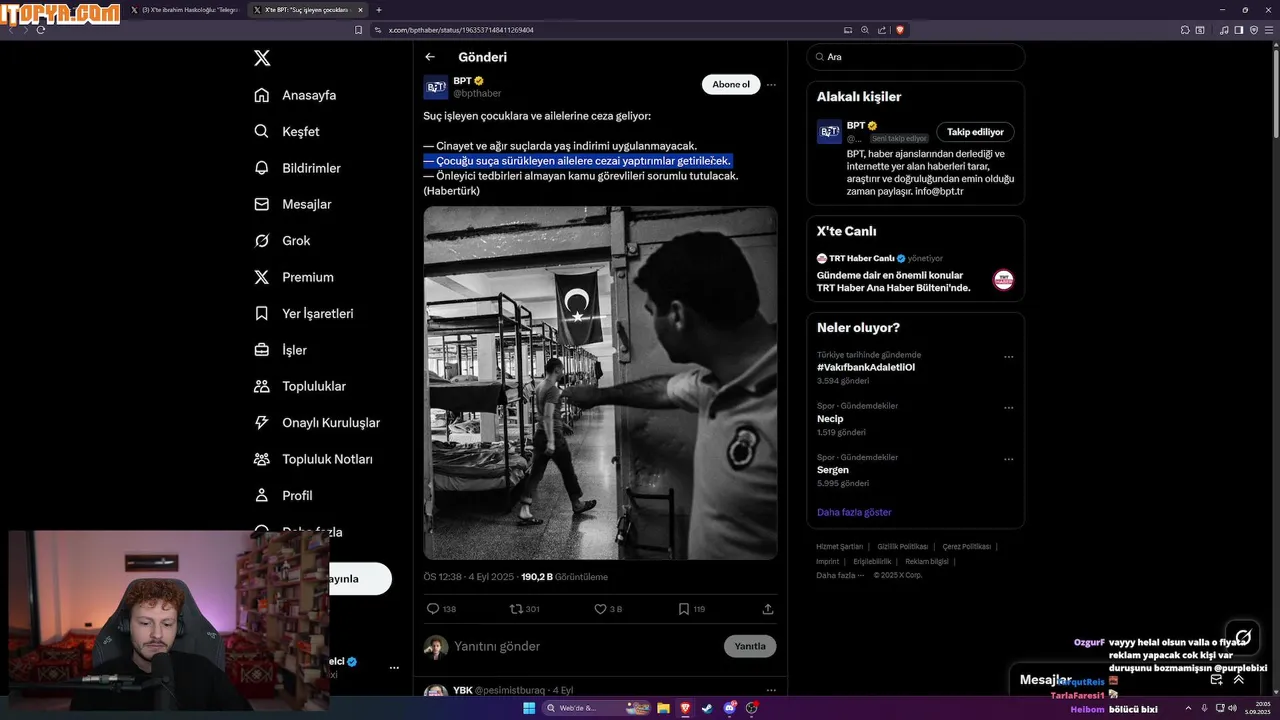Show hidden system tray icons
The height and width of the screenshot is (720, 1280).
coord(1188,708)
